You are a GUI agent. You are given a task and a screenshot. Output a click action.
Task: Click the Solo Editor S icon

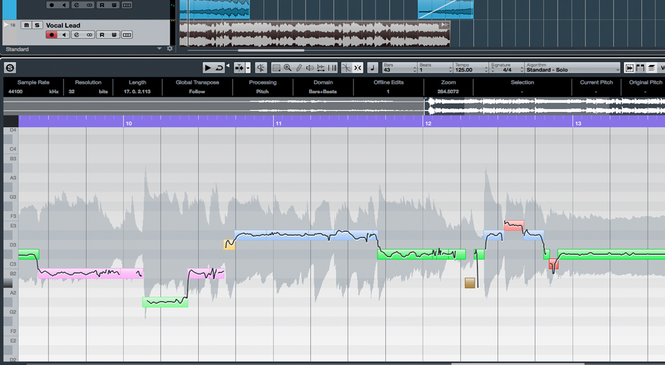point(10,67)
